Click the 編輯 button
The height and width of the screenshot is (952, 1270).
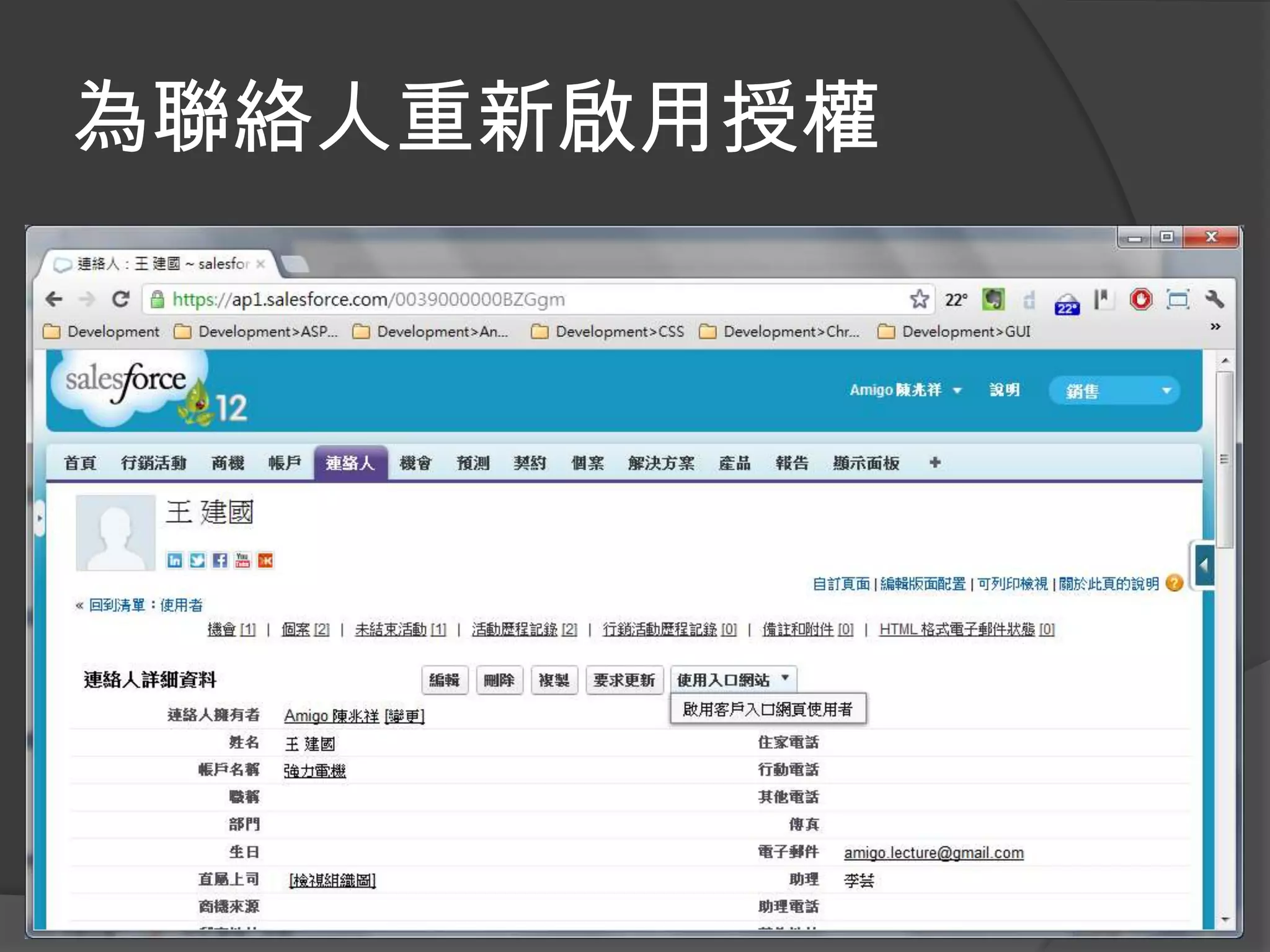[445, 680]
